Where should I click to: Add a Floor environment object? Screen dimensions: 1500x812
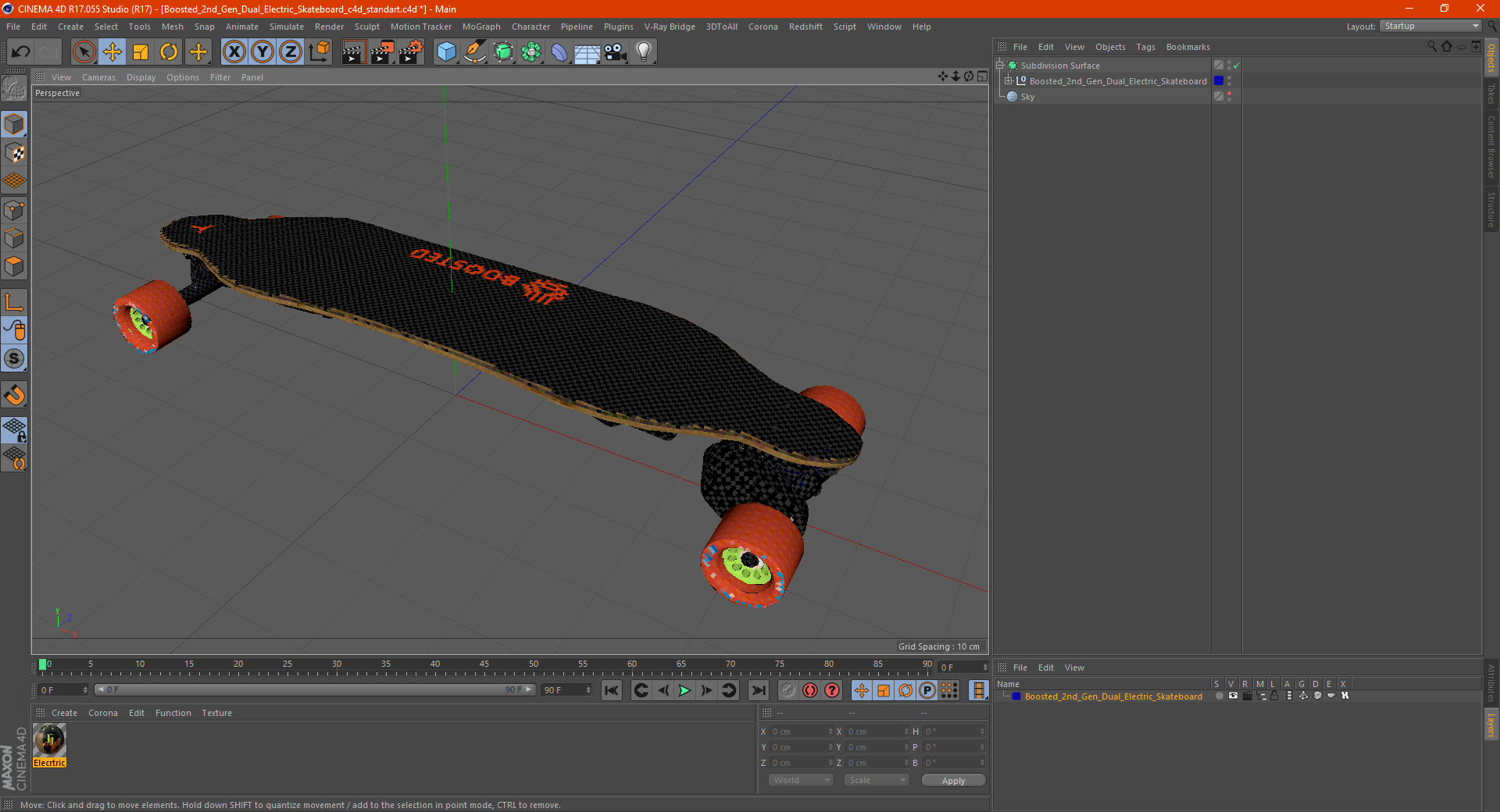587,52
